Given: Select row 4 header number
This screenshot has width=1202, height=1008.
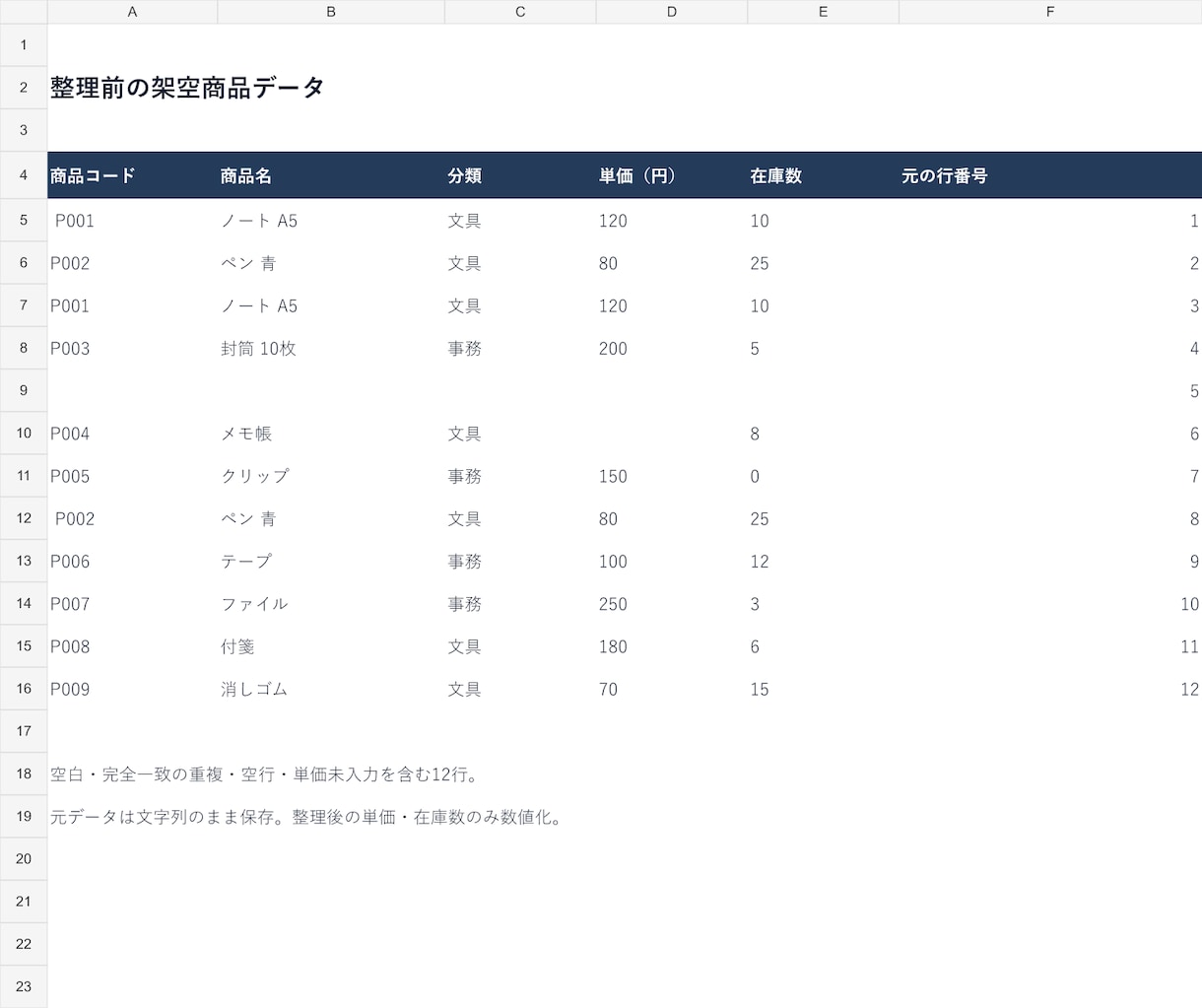Looking at the screenshot, I should 24,175.
